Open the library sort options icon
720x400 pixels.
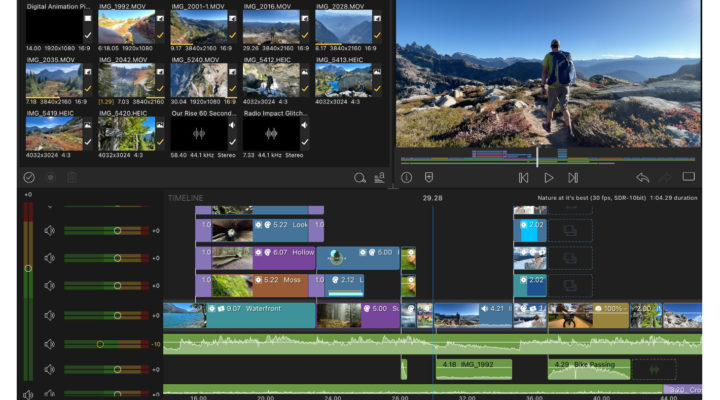[379, 178]
